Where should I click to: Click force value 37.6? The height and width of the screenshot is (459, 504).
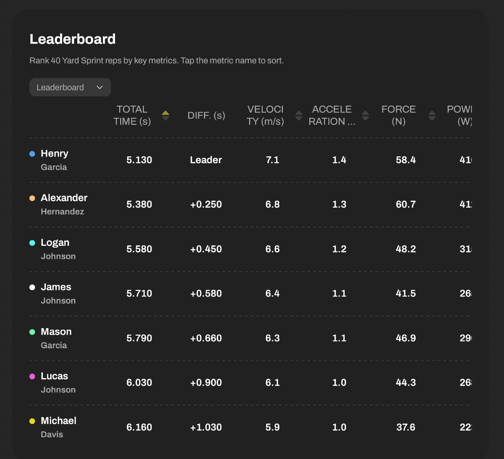tap(406, 427)
